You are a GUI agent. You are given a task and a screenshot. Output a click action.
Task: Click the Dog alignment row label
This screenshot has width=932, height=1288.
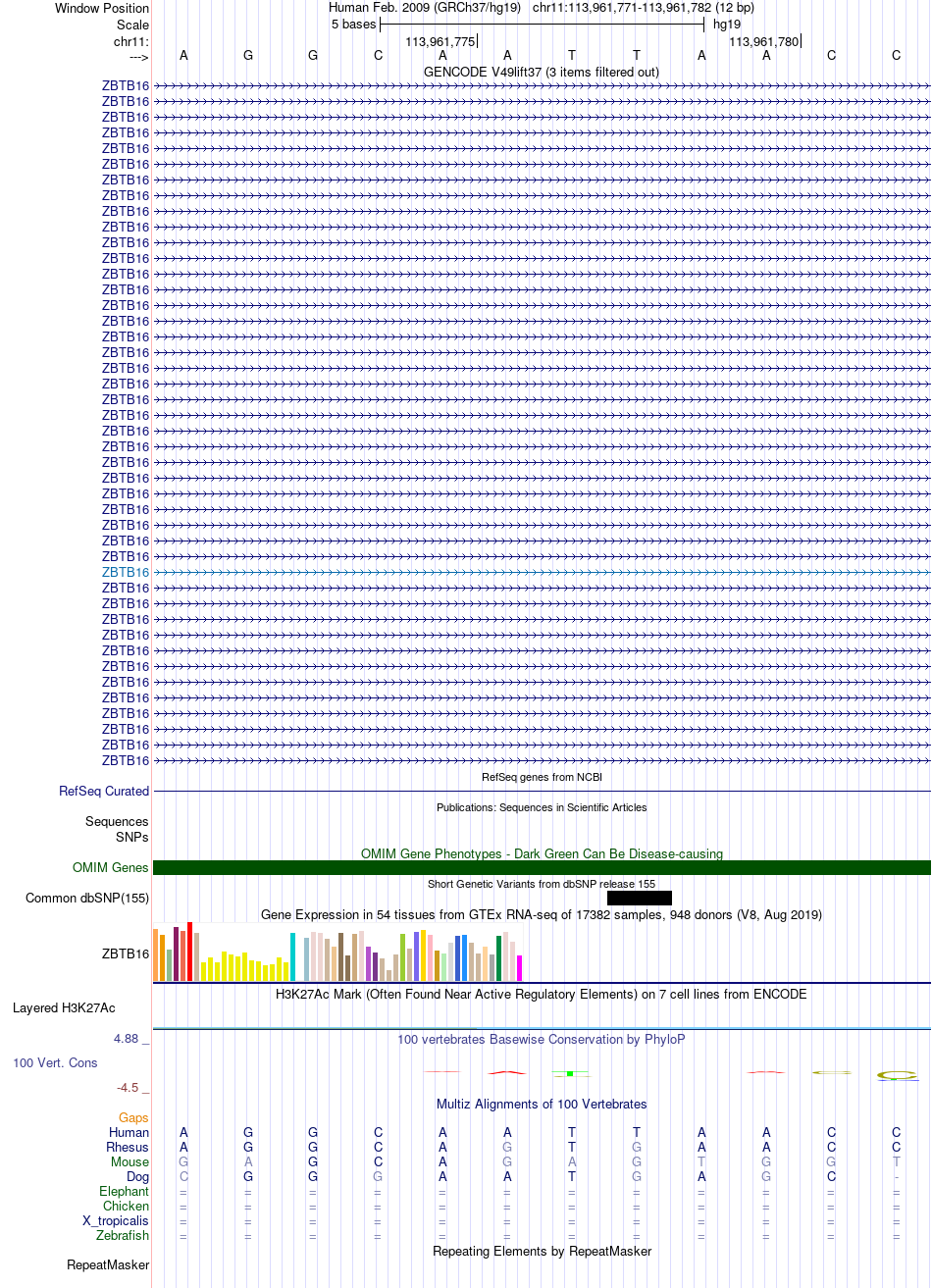coord(137,1176)
